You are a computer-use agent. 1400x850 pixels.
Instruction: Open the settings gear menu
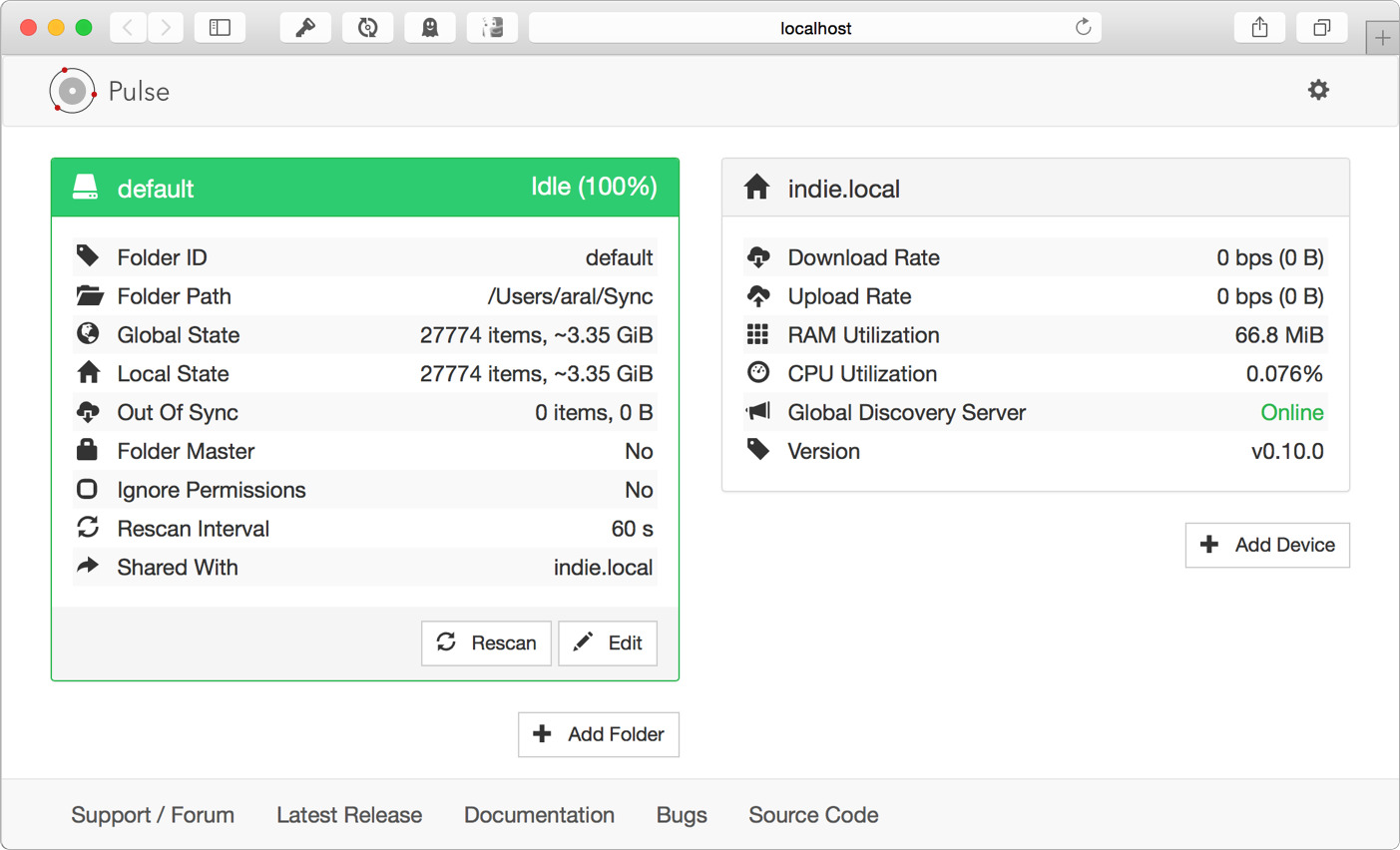click(x=1318, y=90)
